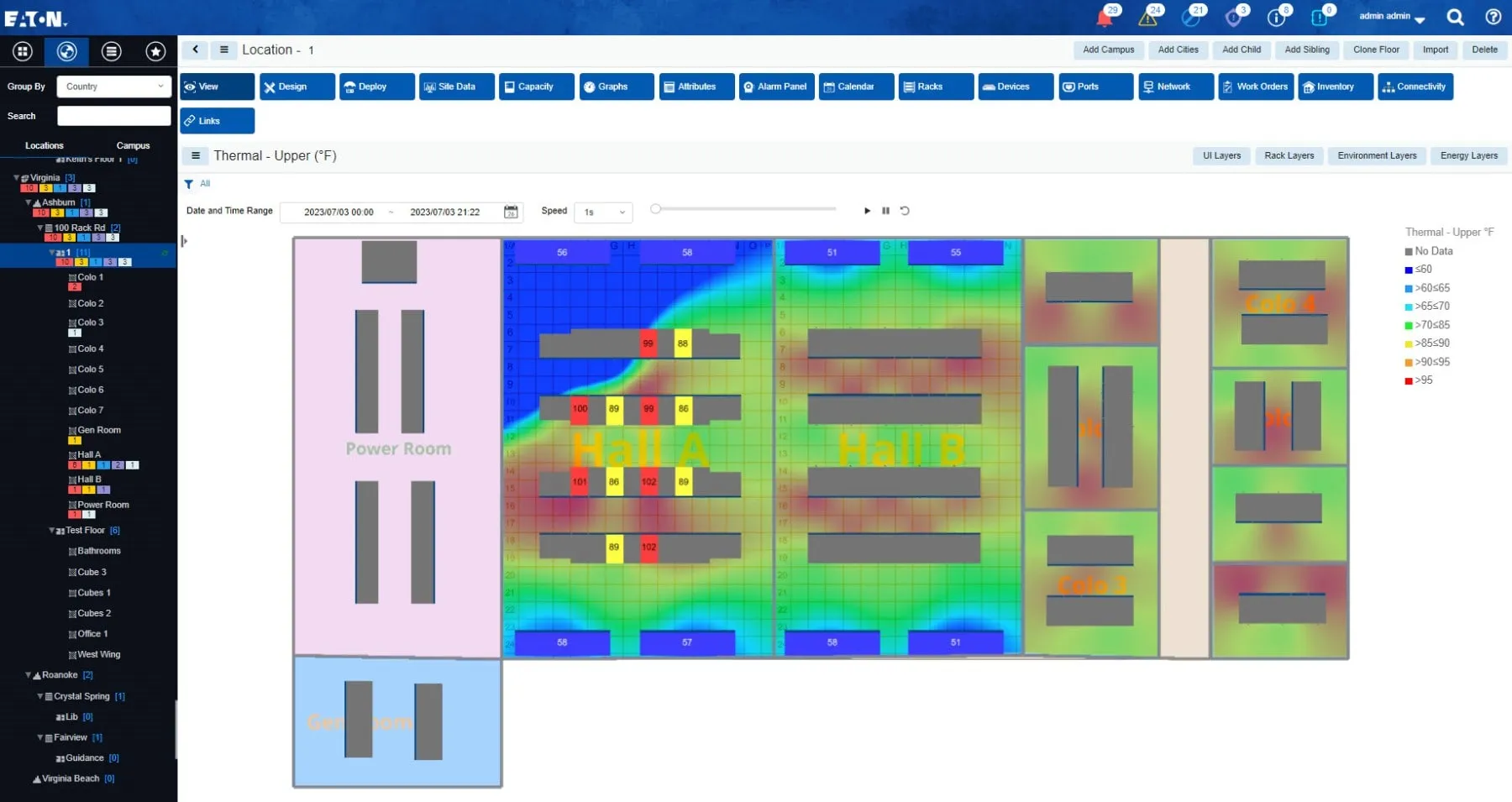The width and height of the screenshot is (1512, 802).
Task: Open the Speed dropdown set to 1s
Action: click(x=602, y=212)
